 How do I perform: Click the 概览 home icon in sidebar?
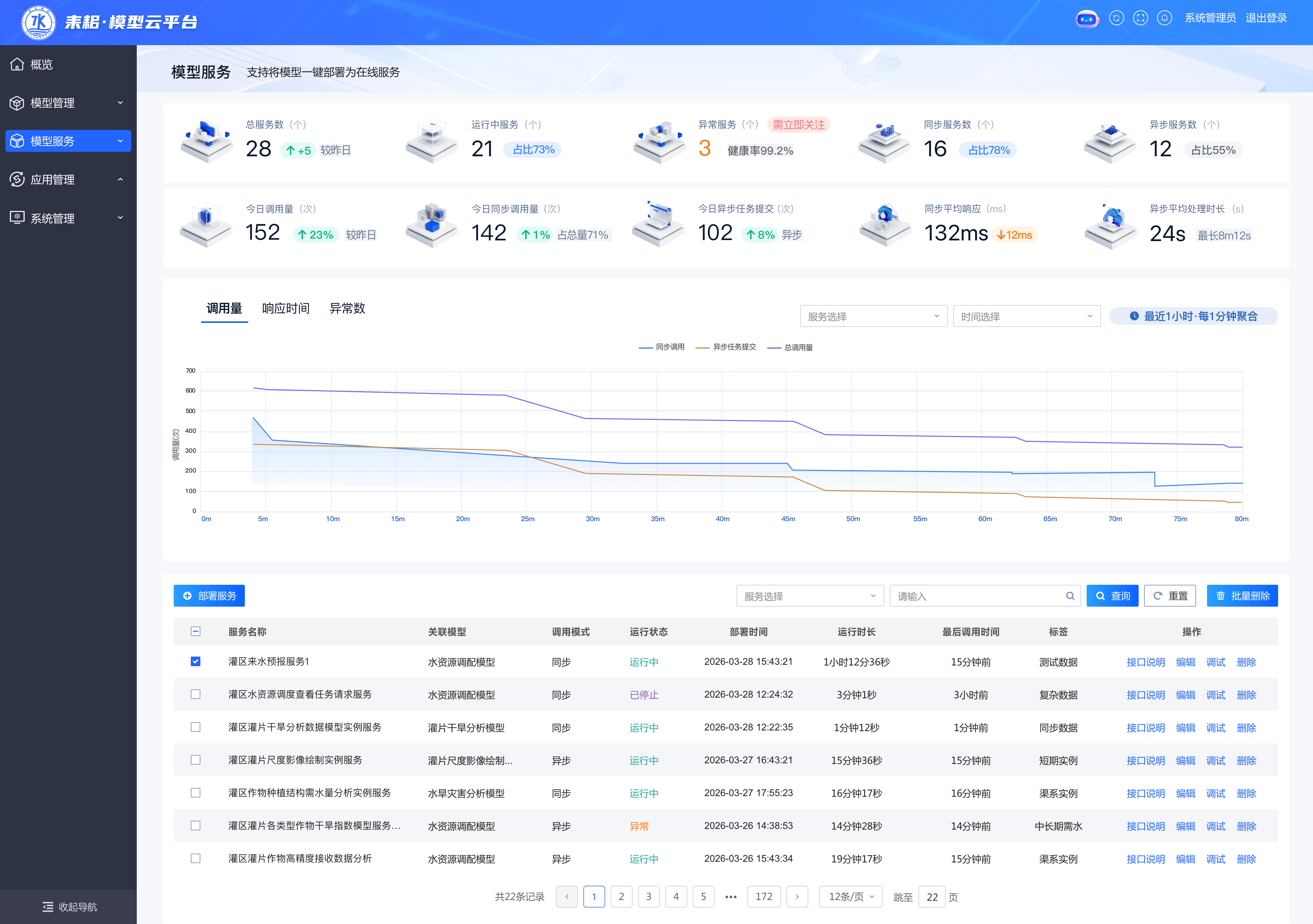(17, 64)
